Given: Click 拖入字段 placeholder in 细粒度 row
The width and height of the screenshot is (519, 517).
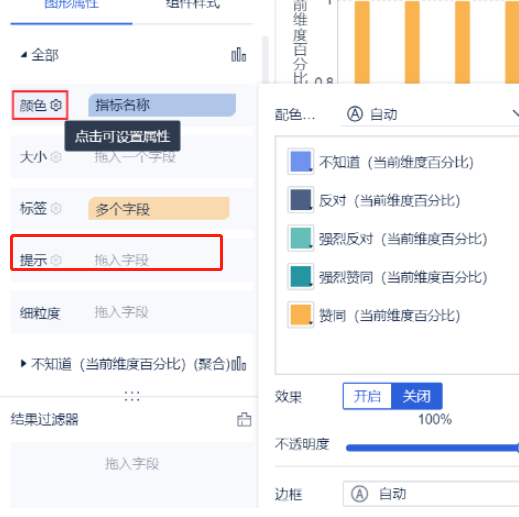Looking at the screenshot, I should click(122, 312).
